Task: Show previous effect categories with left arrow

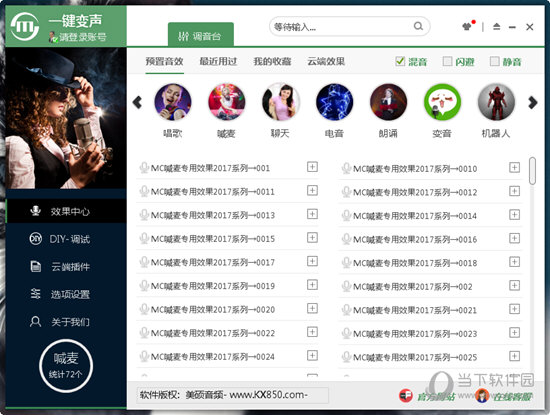Action: pos(137,102)
